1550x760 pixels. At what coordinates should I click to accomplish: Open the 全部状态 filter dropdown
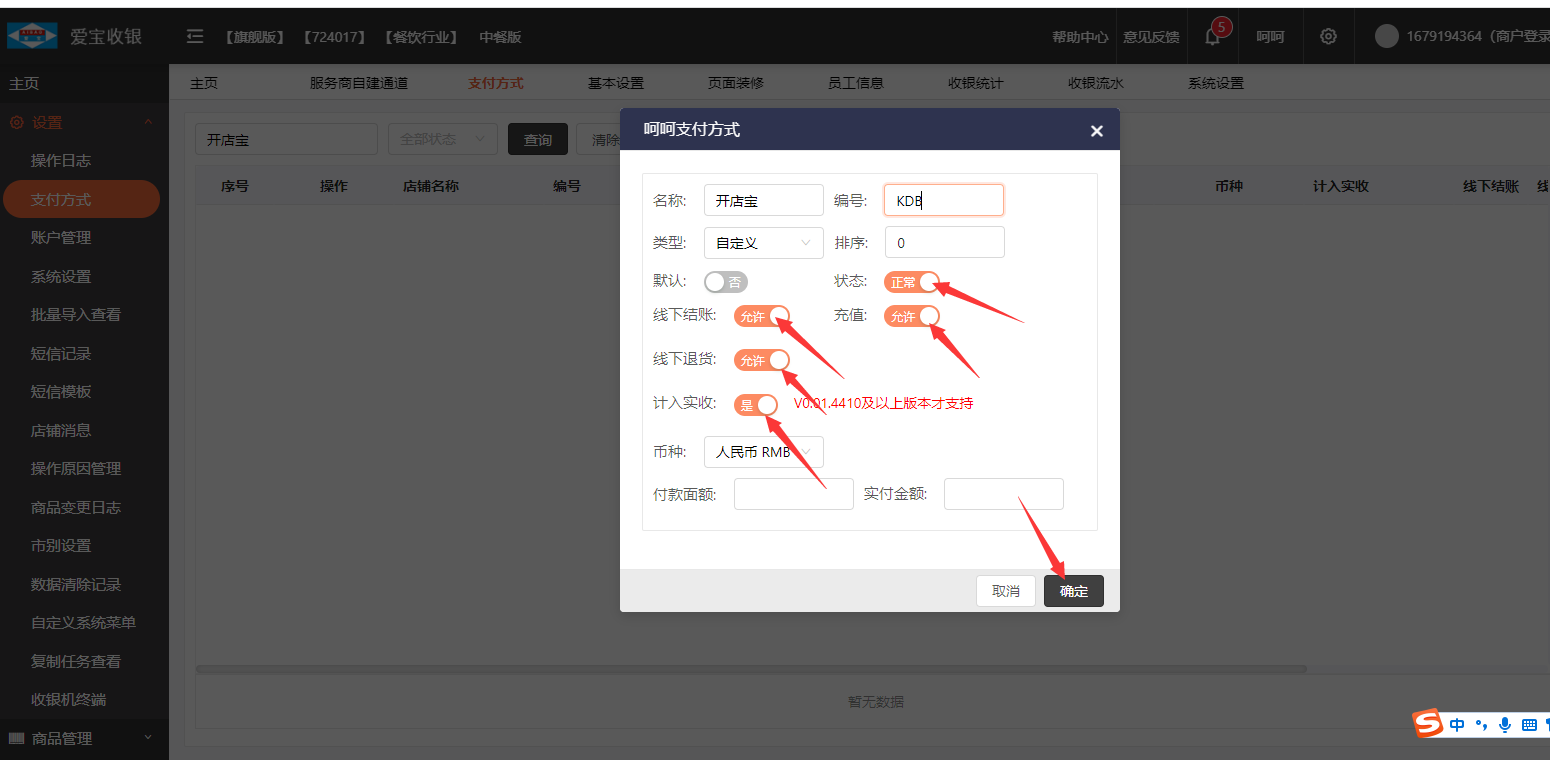pos(442,140)
